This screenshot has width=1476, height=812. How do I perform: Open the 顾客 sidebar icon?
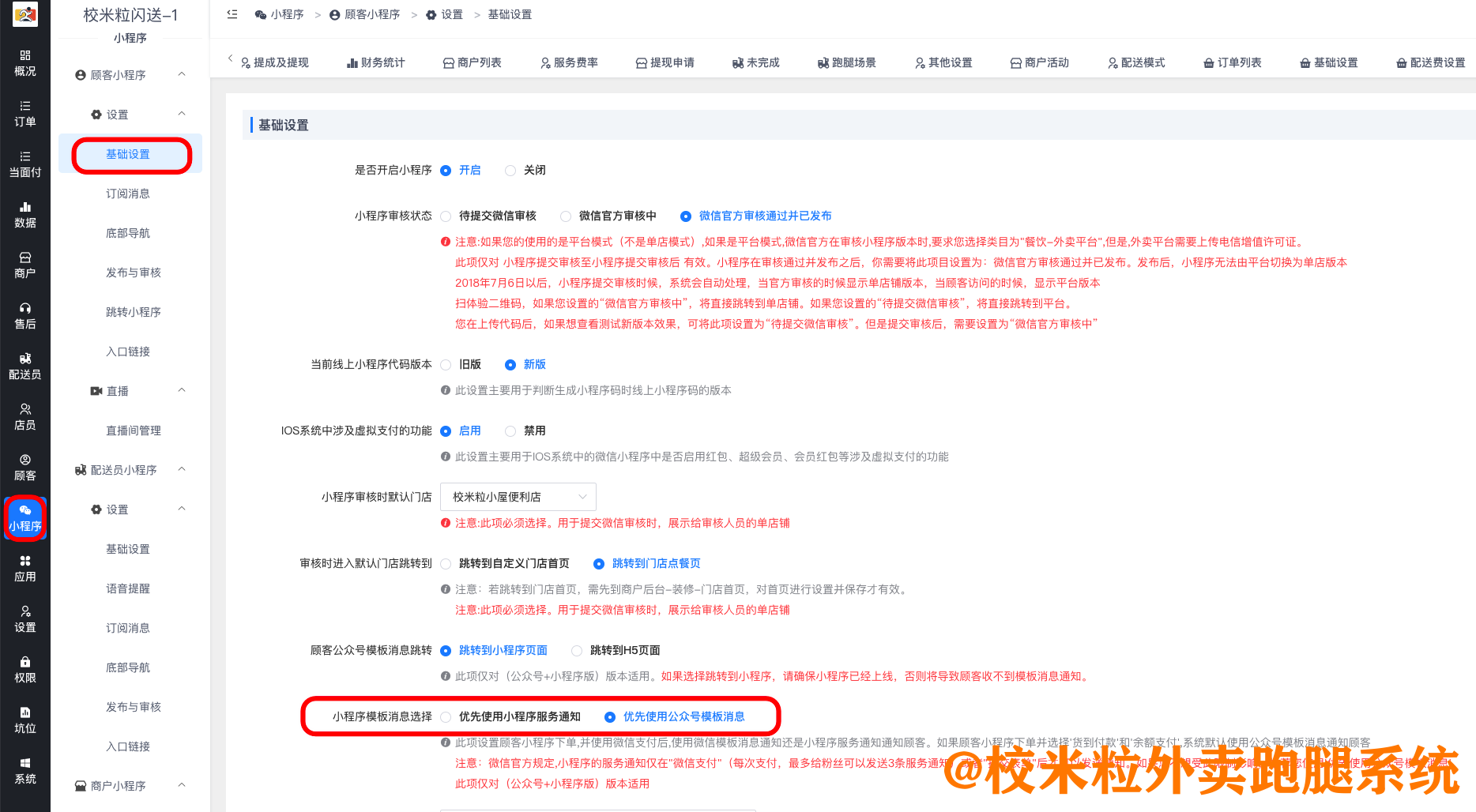point(25,467)
